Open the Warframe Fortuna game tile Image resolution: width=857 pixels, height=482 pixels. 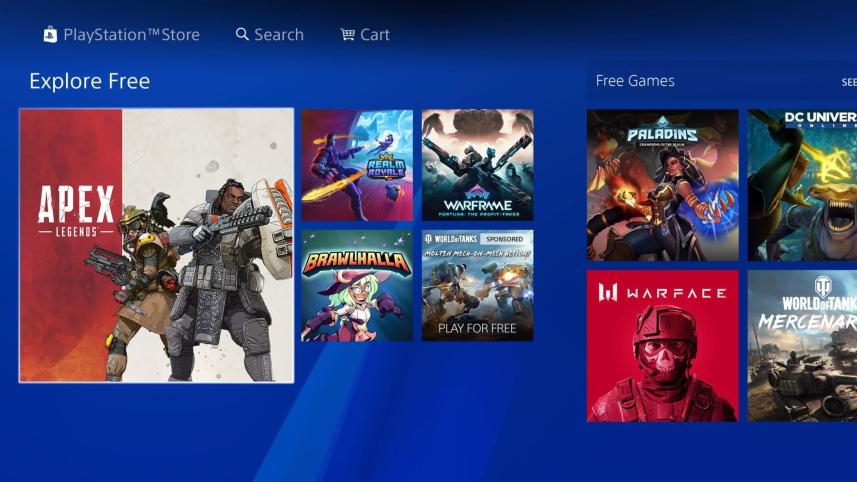click(x=477, y=165)
